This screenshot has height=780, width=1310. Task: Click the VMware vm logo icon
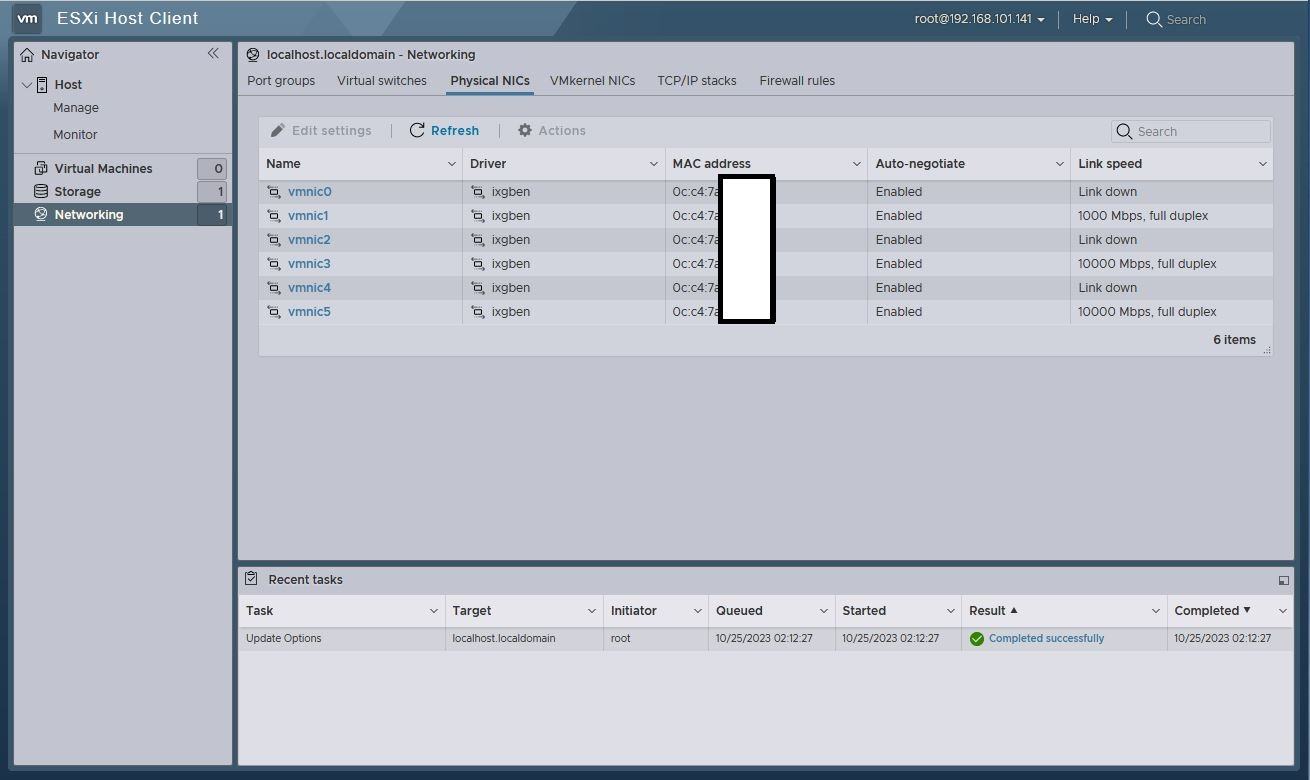point(27,18)
